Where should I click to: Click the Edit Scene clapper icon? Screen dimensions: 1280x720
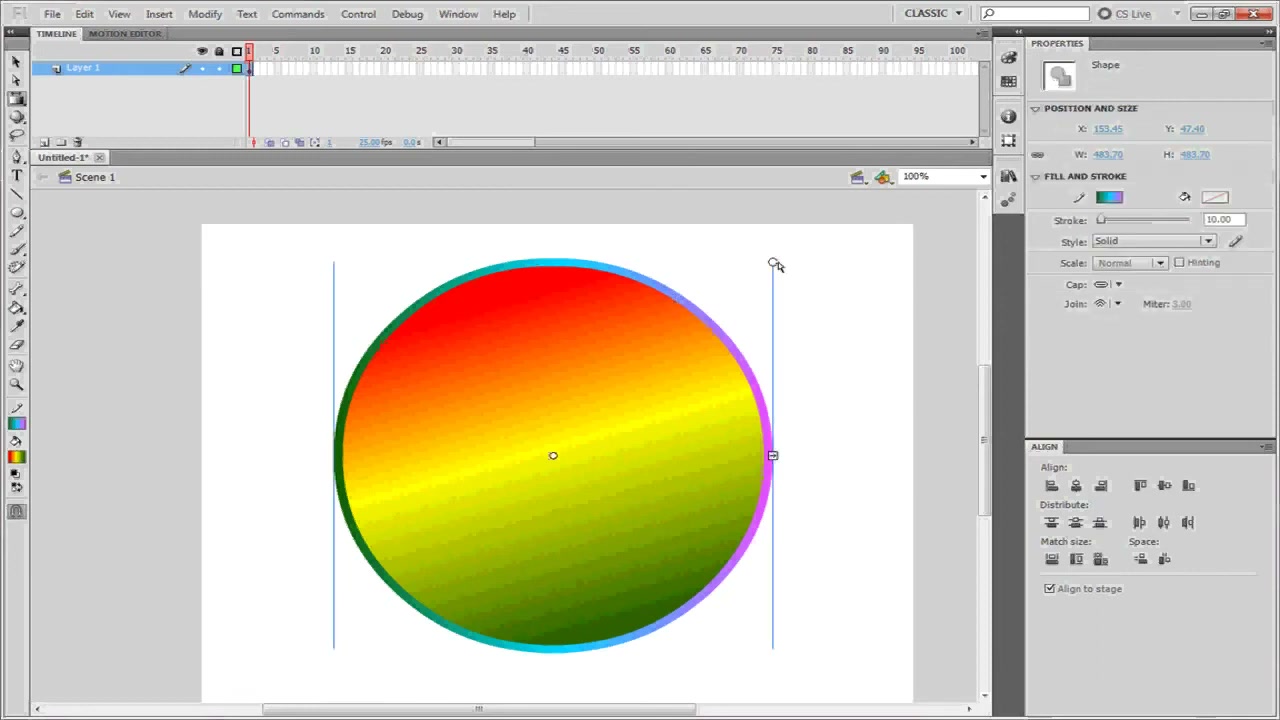tap(858, 177)
